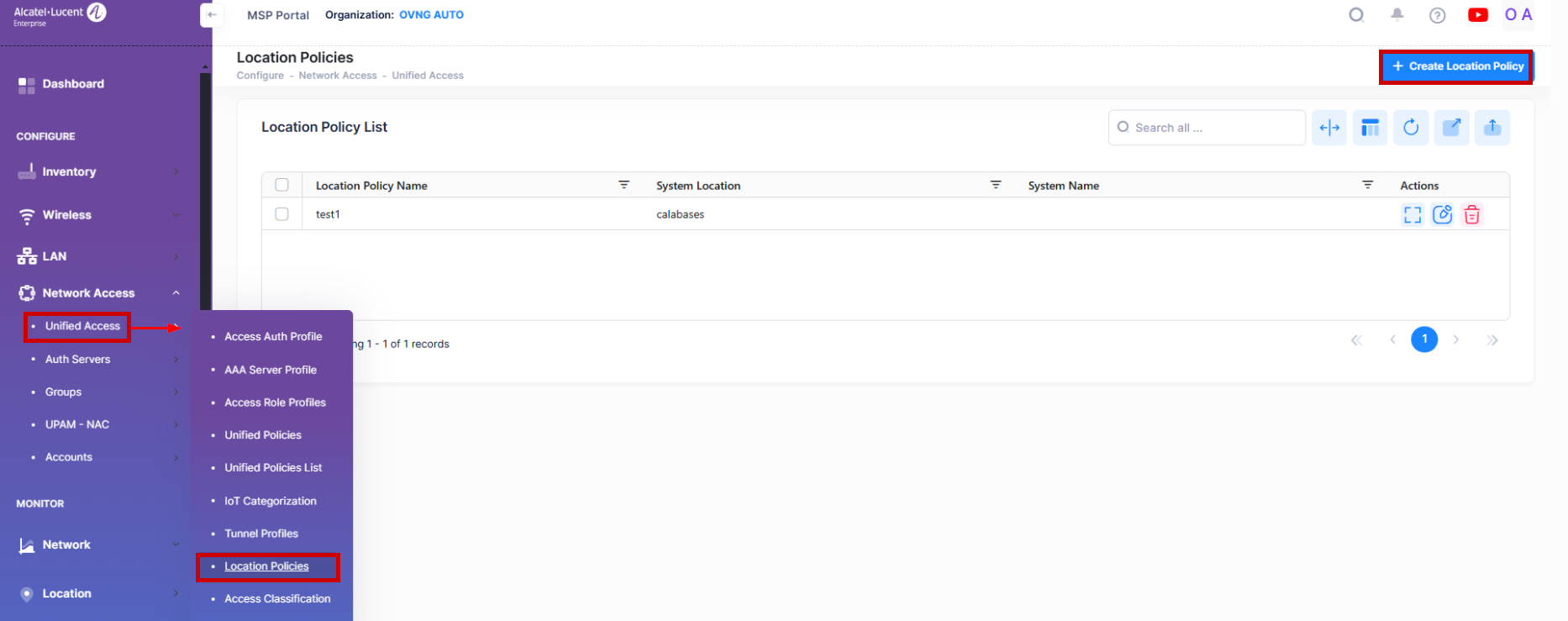Image resolution: width=1568 pixels, height=621 pixels.
Task: Open Access Role Profiles submenu item
Action: click(x=275, y=403)
